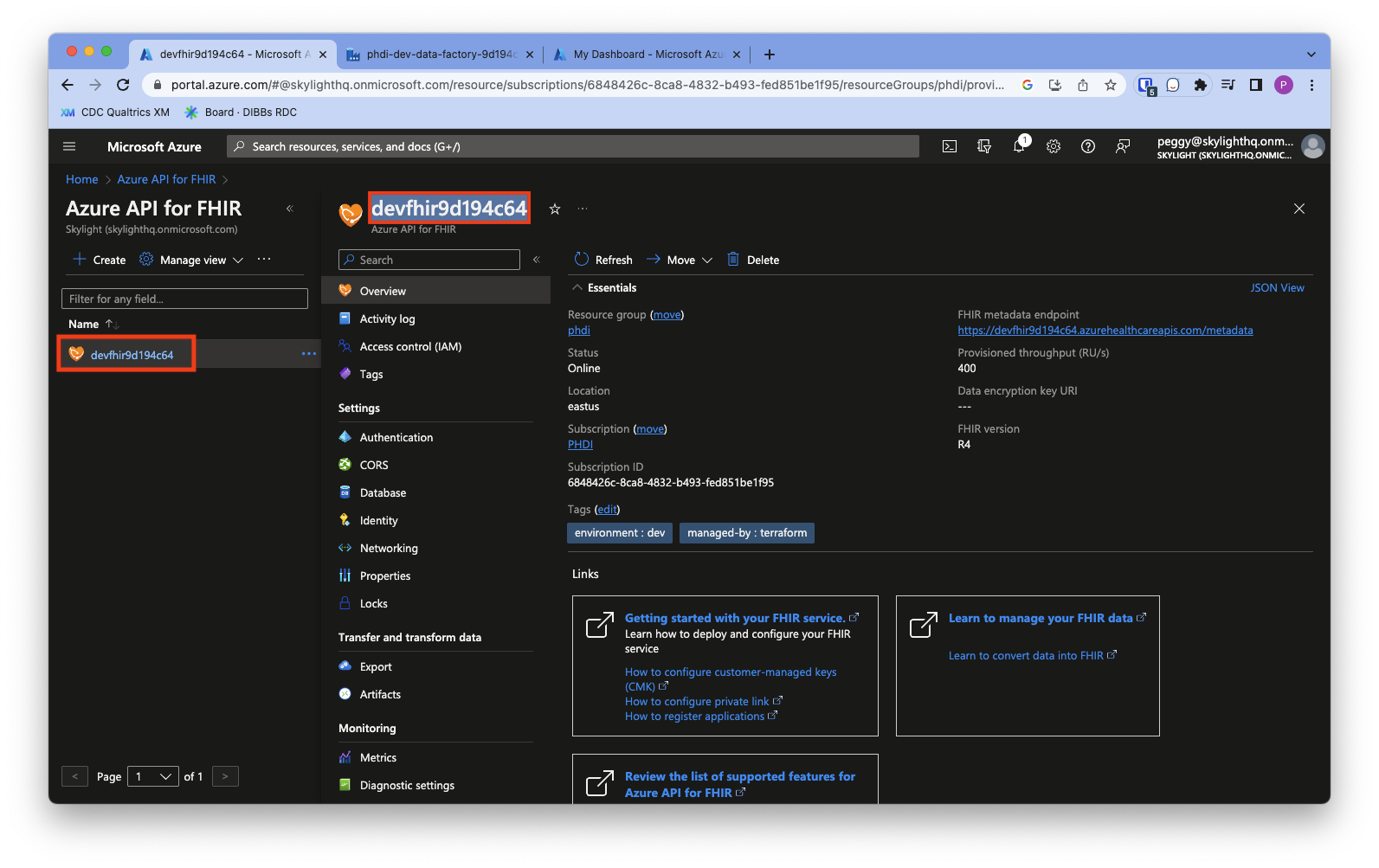Go back in the browser

68,85
